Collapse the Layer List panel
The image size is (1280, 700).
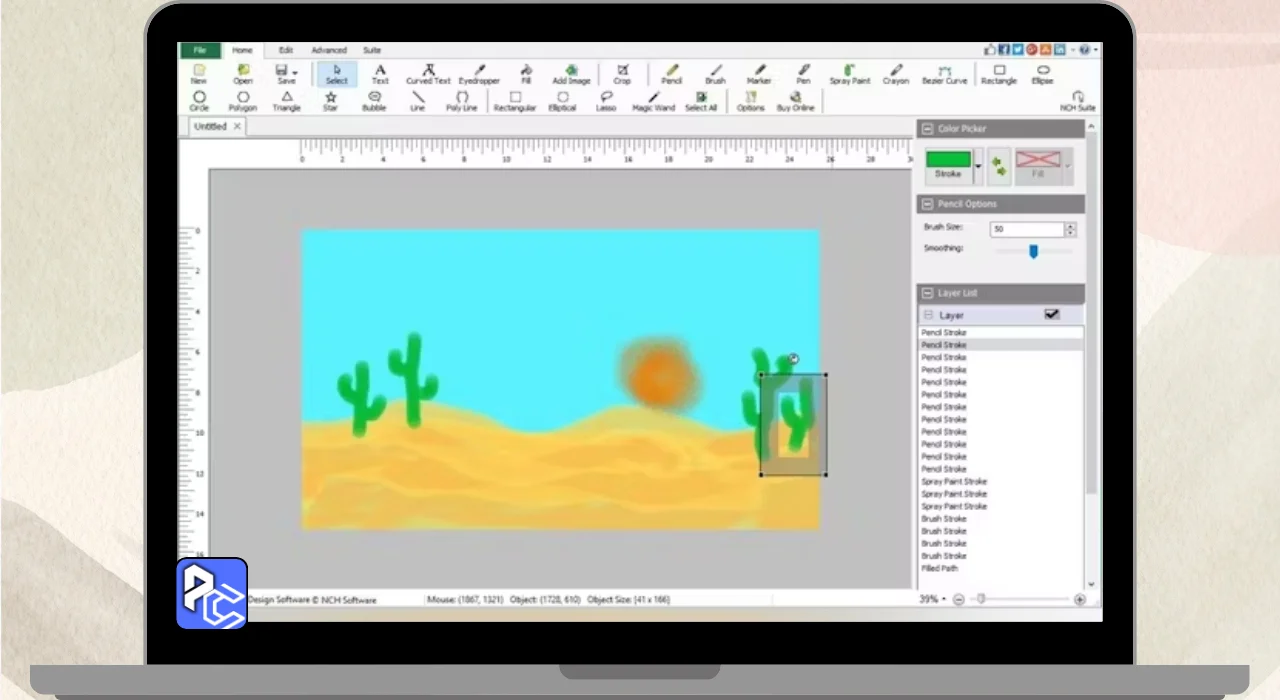(927, 293)
